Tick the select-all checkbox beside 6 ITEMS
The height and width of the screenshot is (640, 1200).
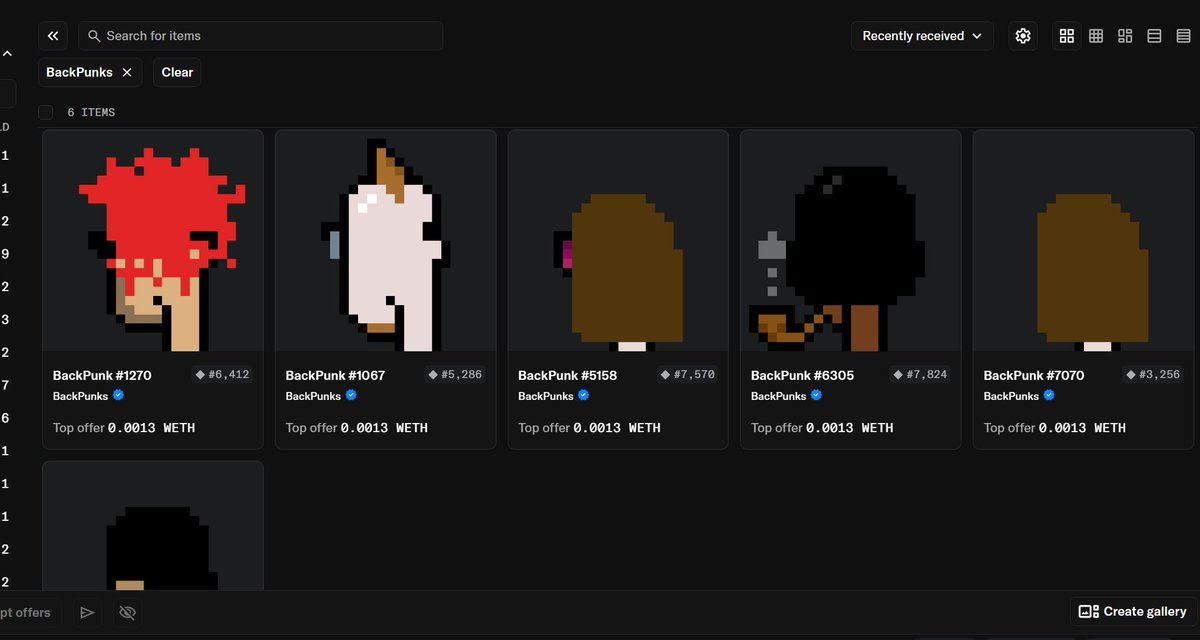(46, 112)
